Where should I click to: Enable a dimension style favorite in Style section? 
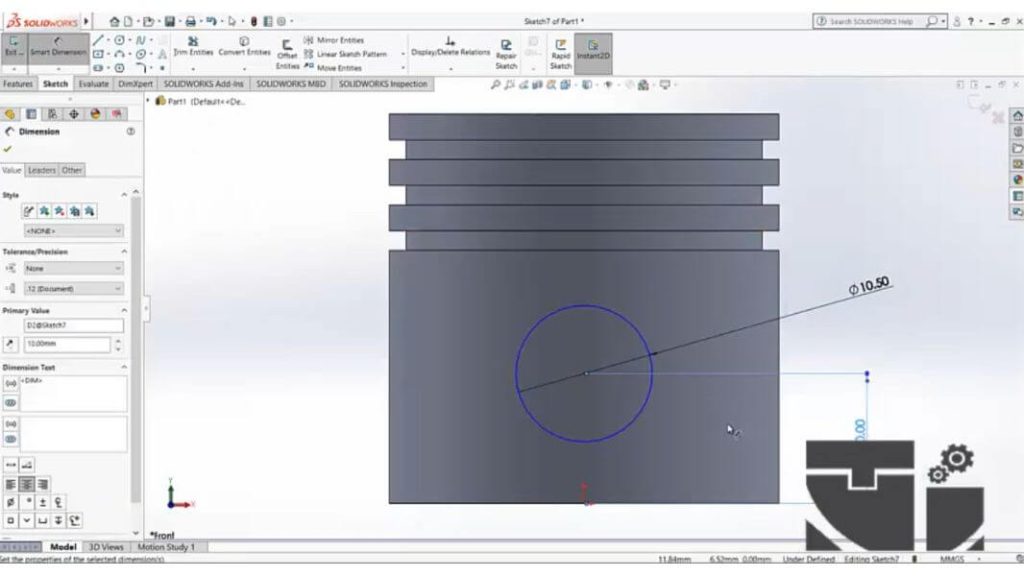(x=45, y=210)
